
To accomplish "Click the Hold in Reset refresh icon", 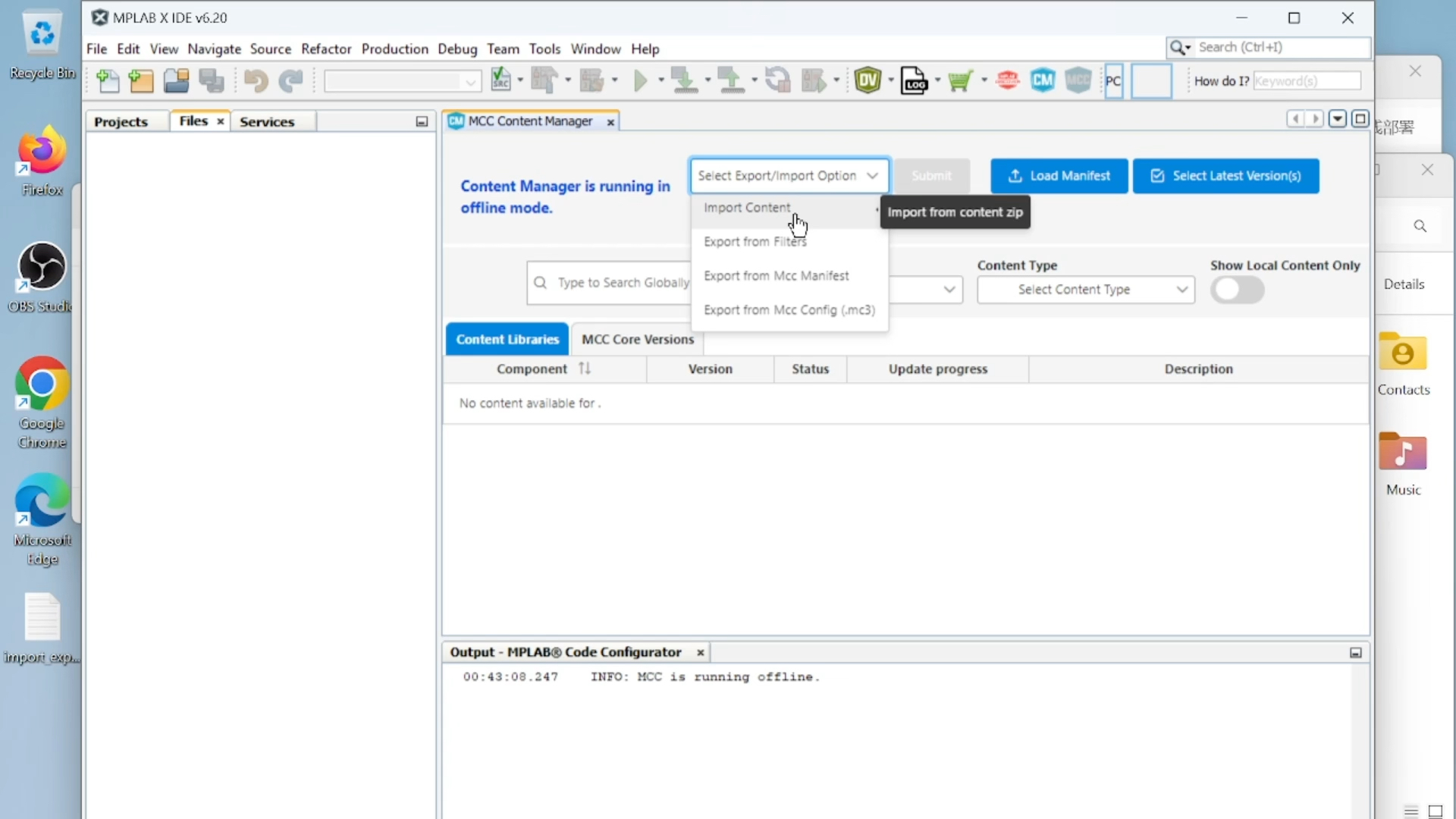I will [777, 80].
